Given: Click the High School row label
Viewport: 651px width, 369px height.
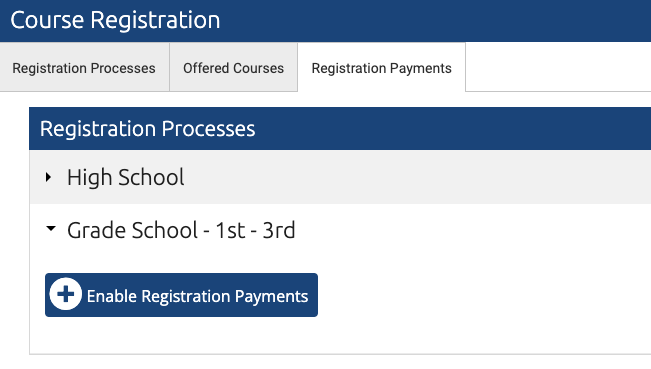Looking at the screenshot, I should pos(125,177).
